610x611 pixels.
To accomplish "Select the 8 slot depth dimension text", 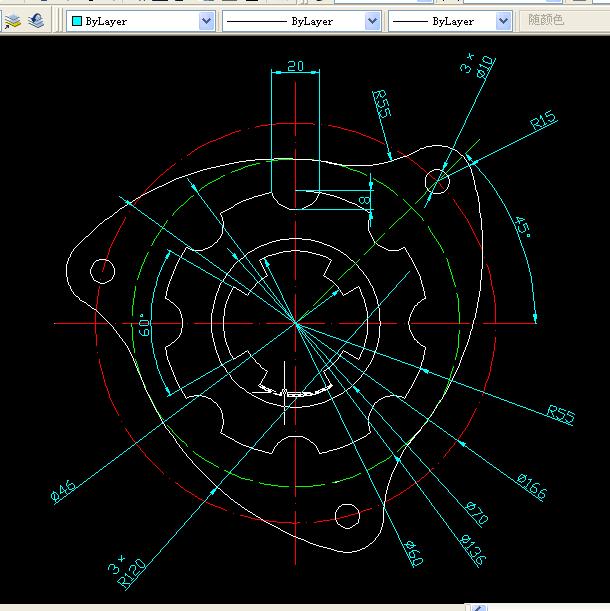I will [x=363, y=201].
